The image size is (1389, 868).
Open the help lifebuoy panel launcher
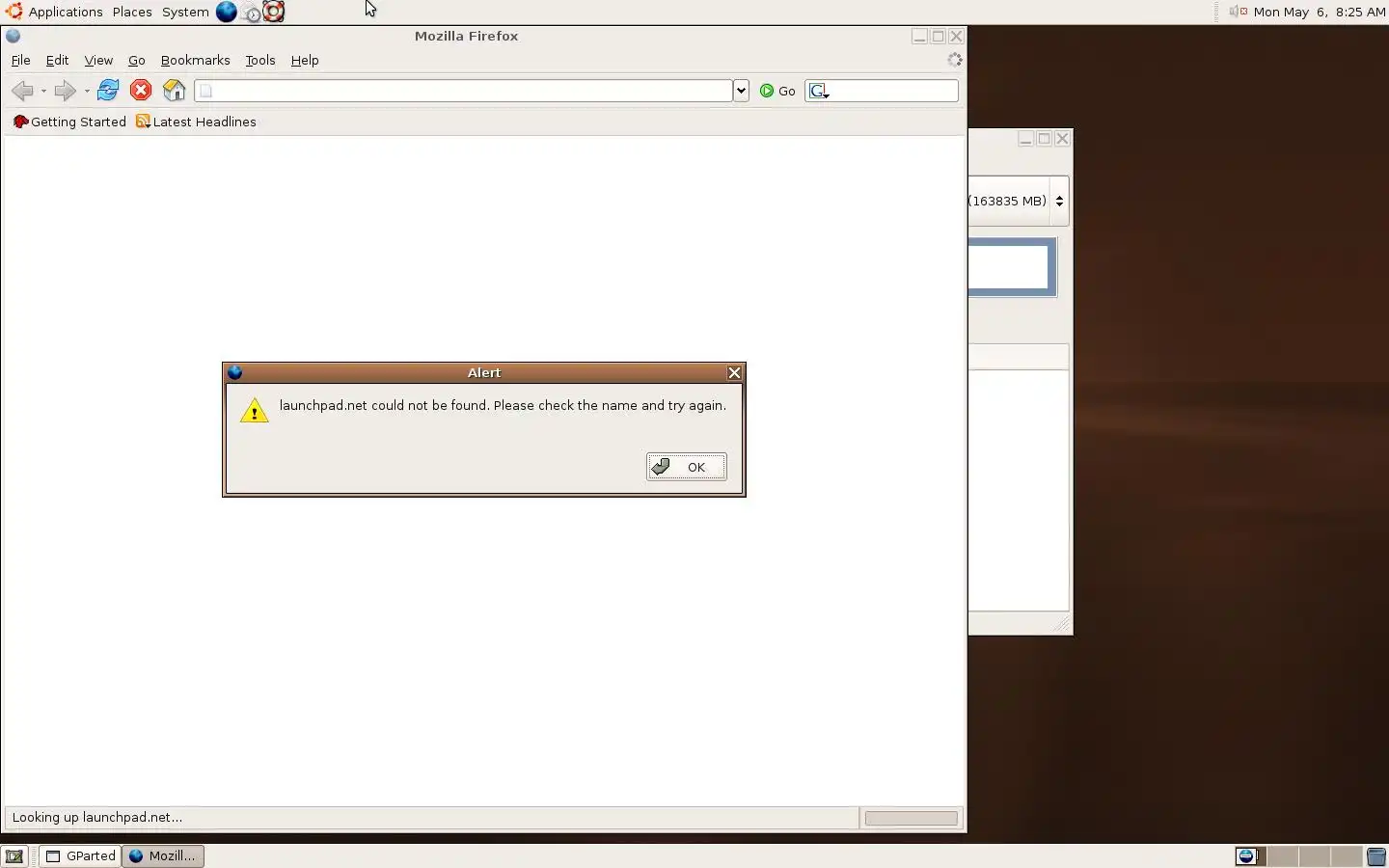coord(274,12)
